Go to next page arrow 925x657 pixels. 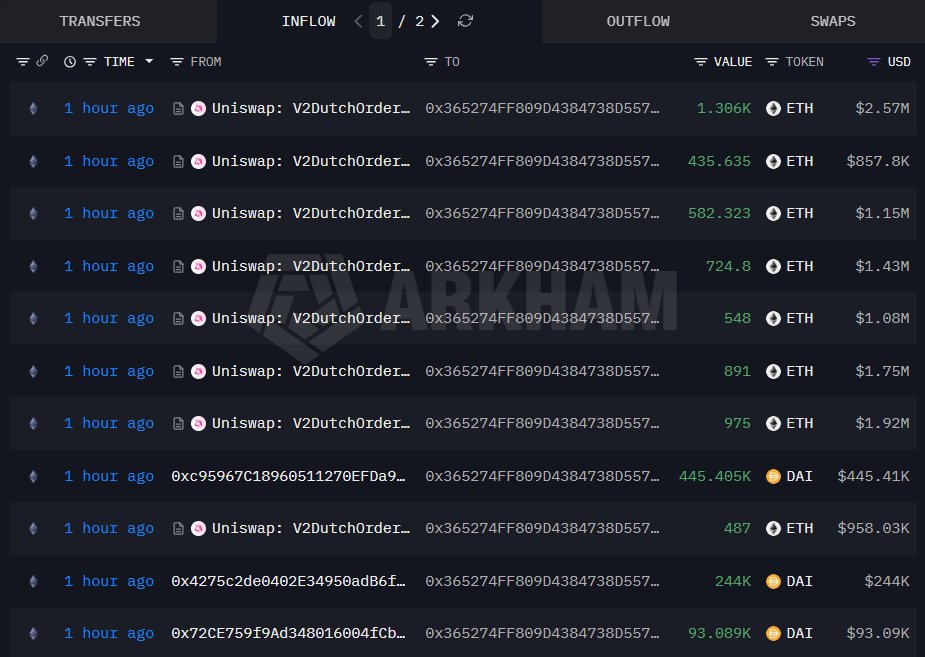[x=435, y=21]
